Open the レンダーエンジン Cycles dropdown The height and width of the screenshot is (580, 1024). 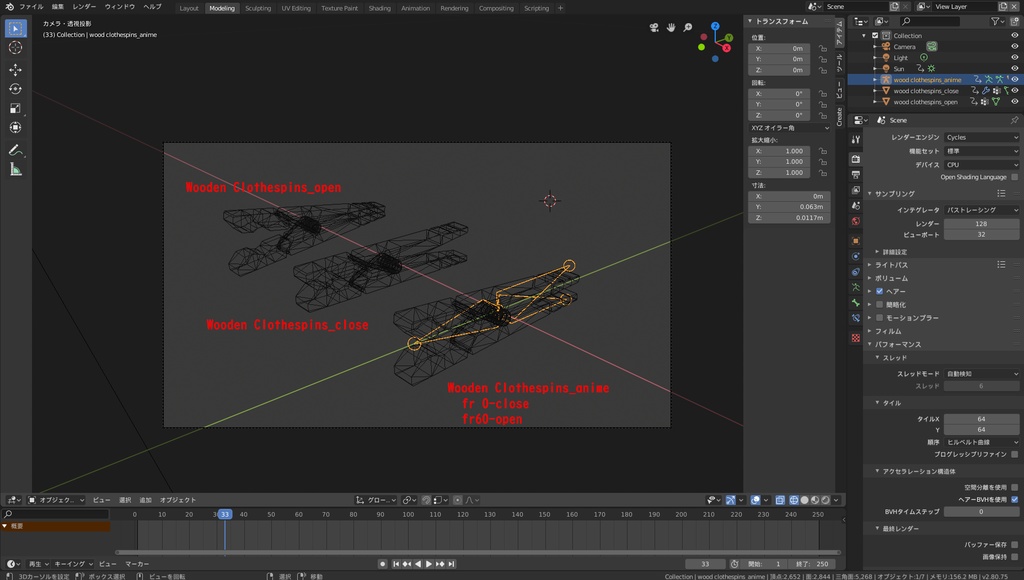(981, 137)
